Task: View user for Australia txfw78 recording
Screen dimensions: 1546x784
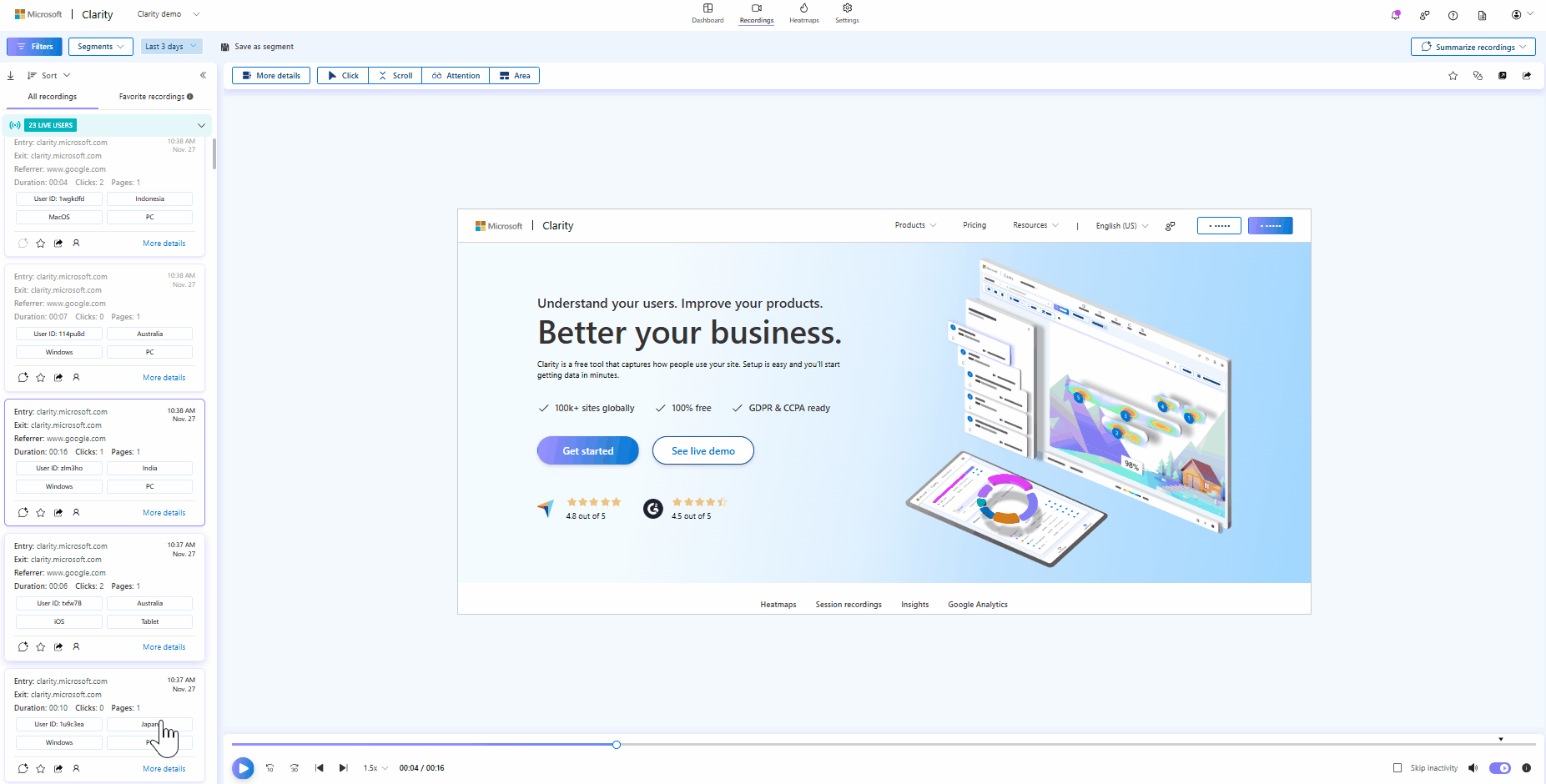Action: click(76, 647)
